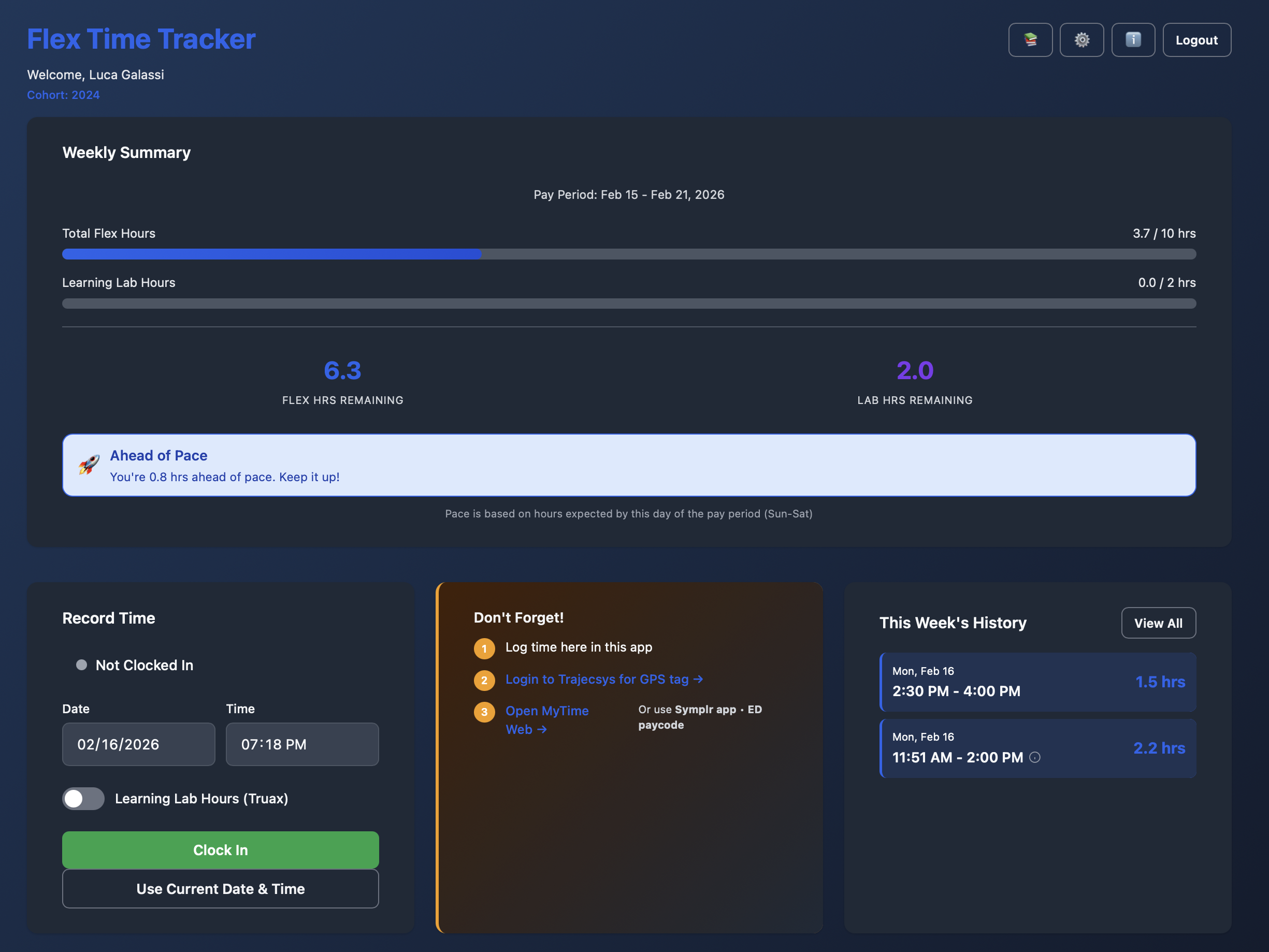1269x952 pixels.
Task: Open MyTime Web link
Action: click(547, 719)
